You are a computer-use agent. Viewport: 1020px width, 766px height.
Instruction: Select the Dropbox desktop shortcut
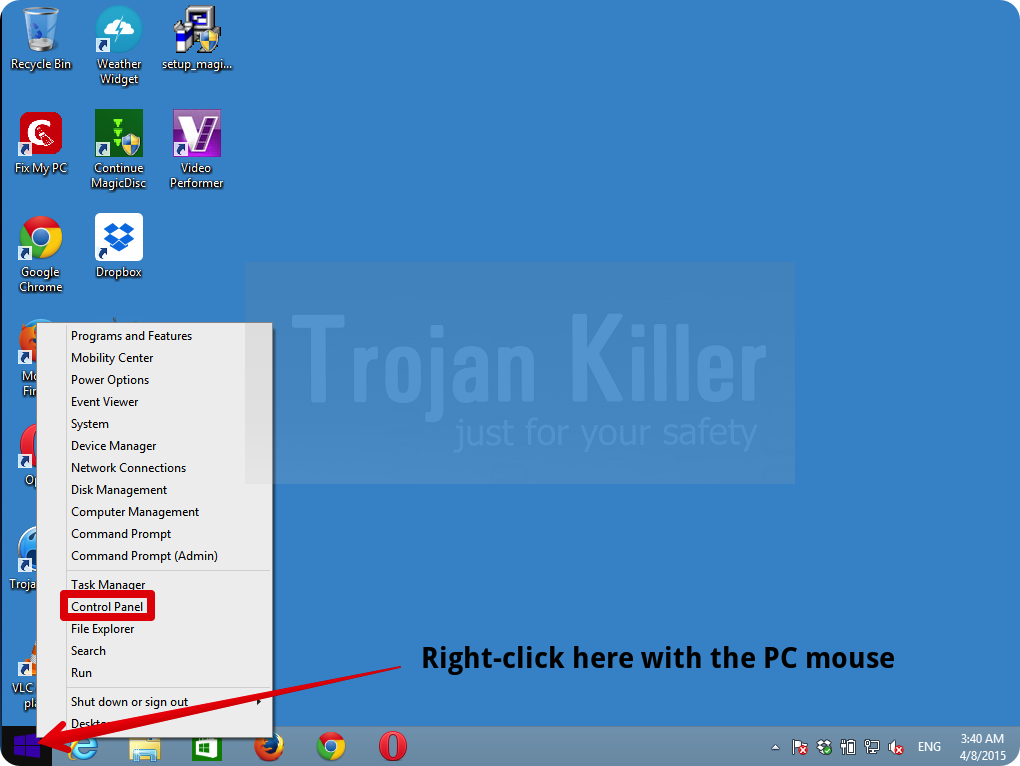119,246
